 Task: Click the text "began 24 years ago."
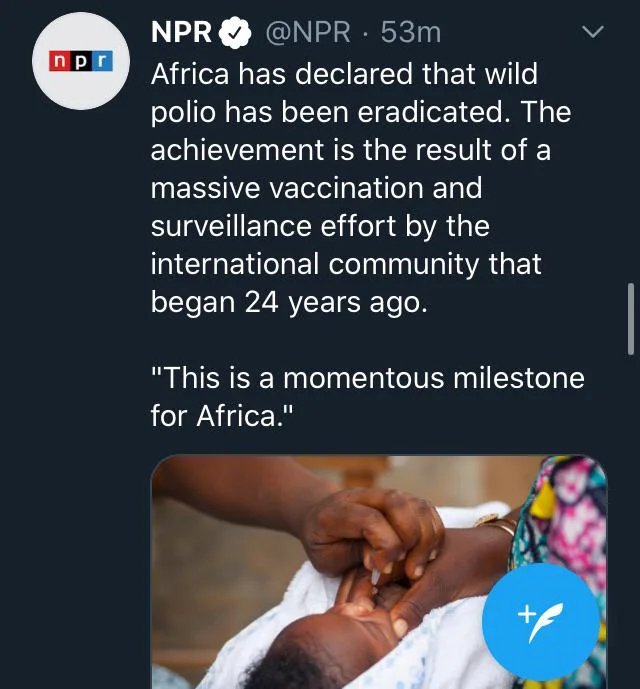pos(288,302)
